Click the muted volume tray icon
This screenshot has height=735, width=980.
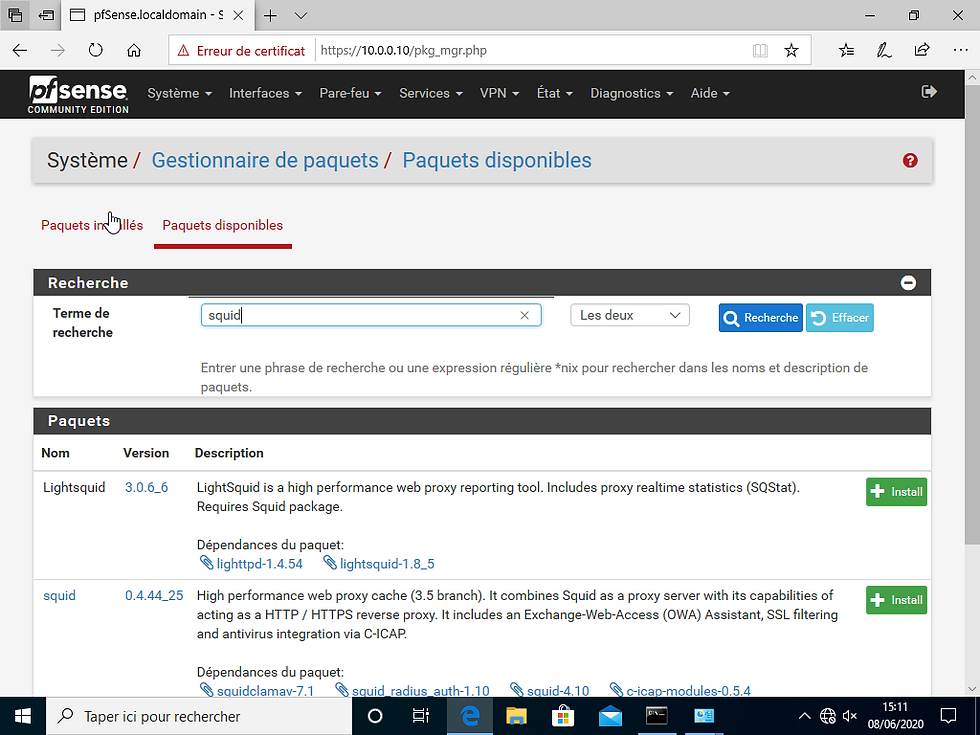850,716
